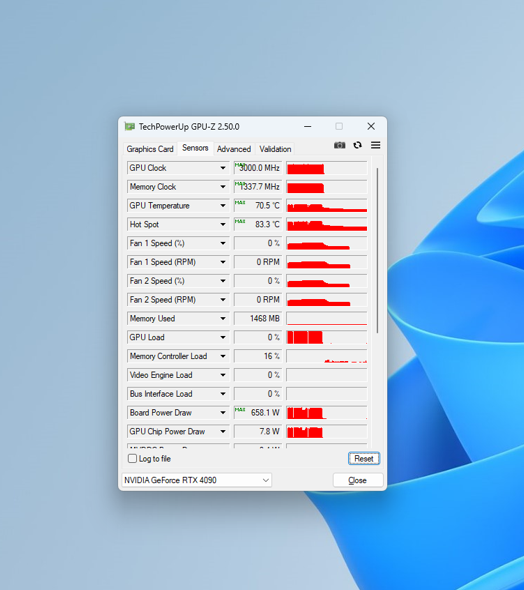
Task: Open the GPU Chip Power Draw dropdown
Action: [x=223, y=431]
